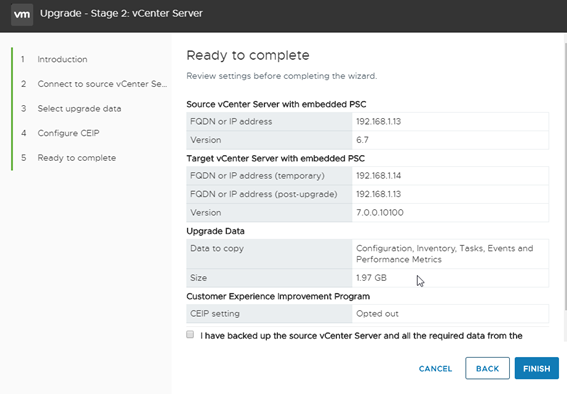Go to the Introduction step
This screenshot has height=394, width=567.
click(62, 59)
